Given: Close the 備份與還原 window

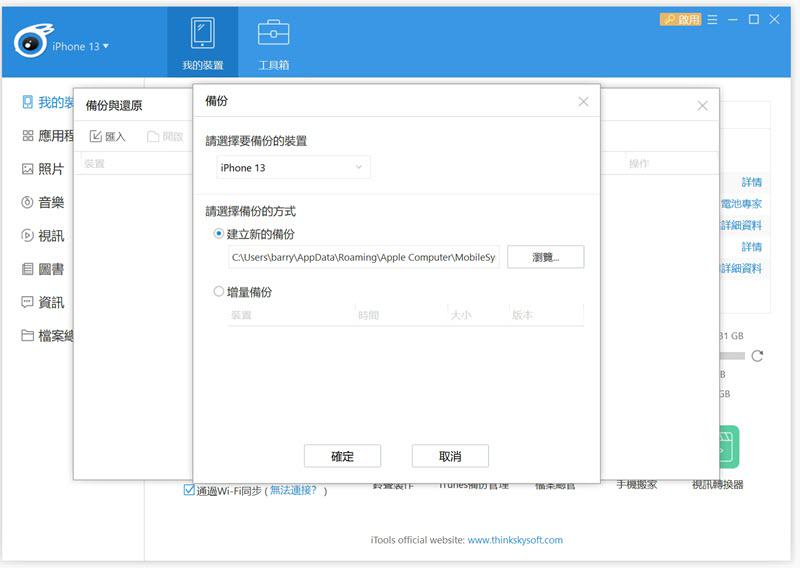Looking at the screenshot, I should click(x=703, y=106).
